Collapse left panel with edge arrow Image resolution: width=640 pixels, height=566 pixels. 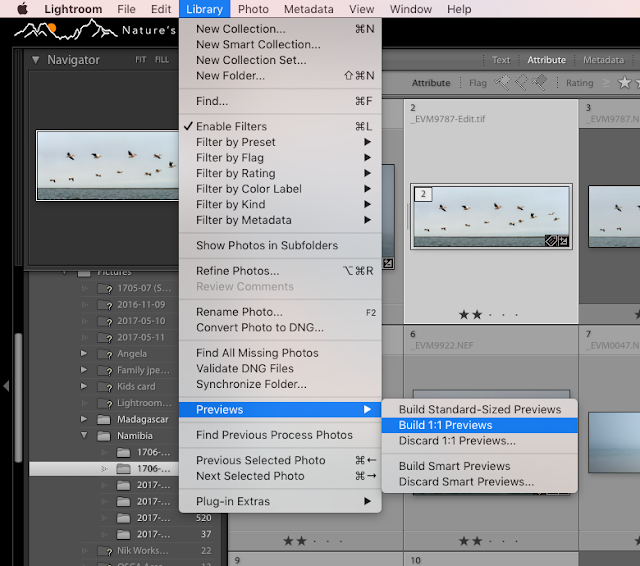6,386
